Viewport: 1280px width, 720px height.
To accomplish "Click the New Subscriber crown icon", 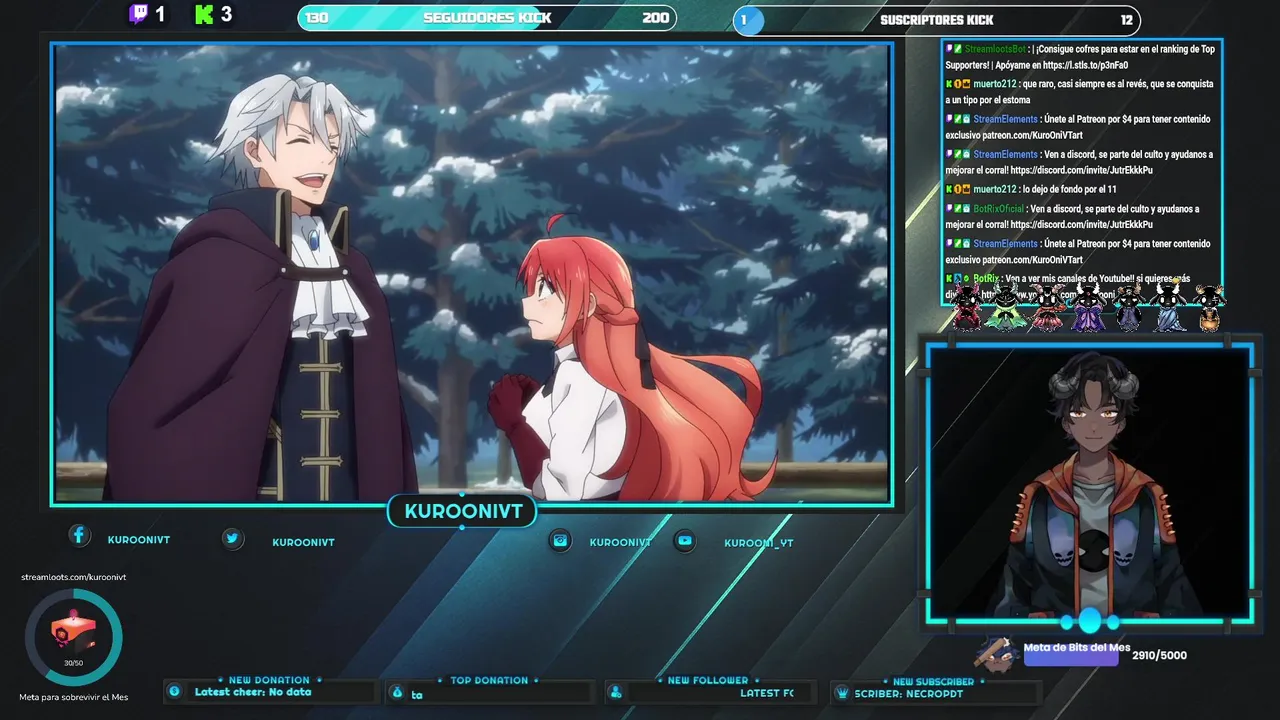I will (x=842, y=693).
